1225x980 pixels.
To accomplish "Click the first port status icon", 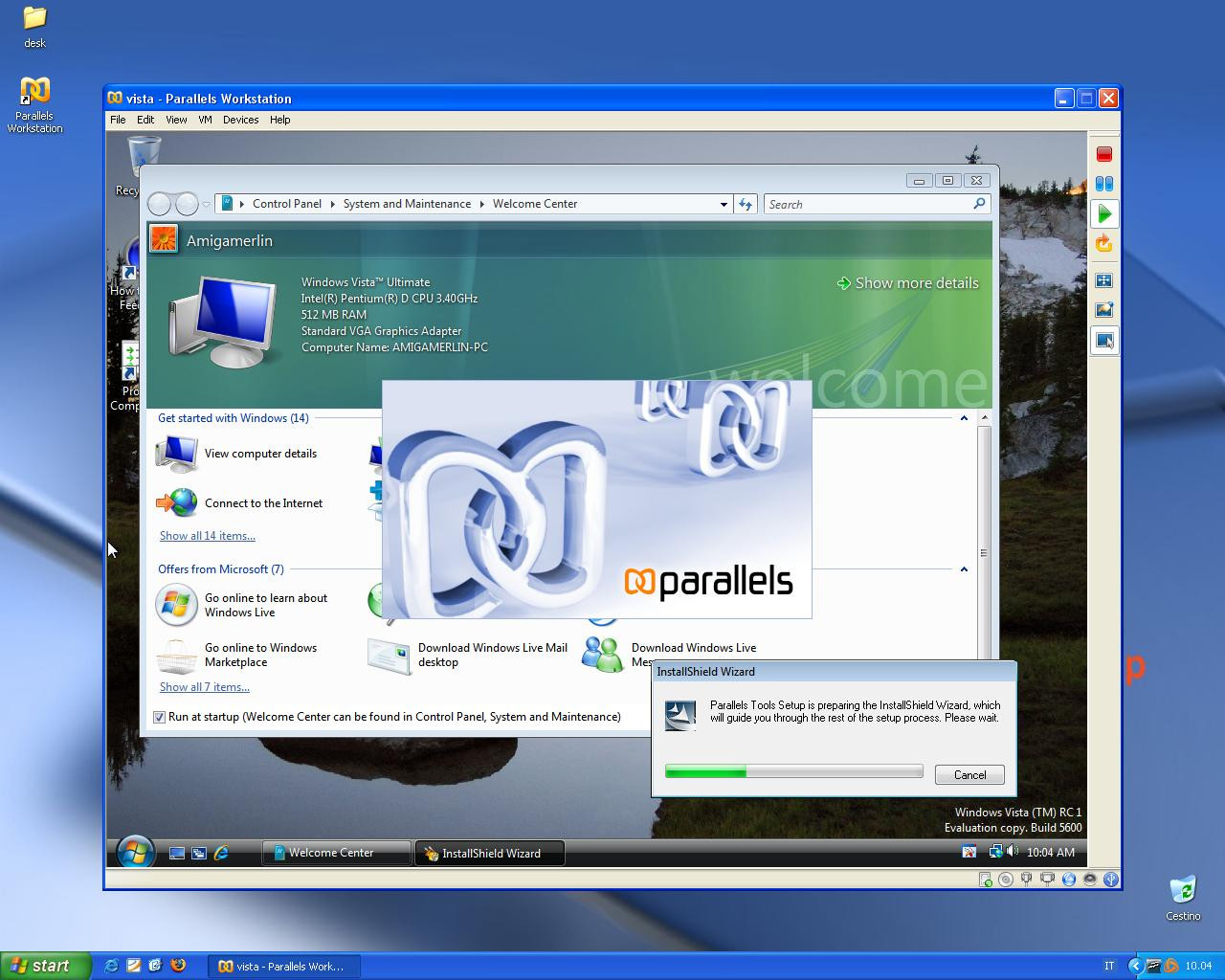I will point(1027,880).
